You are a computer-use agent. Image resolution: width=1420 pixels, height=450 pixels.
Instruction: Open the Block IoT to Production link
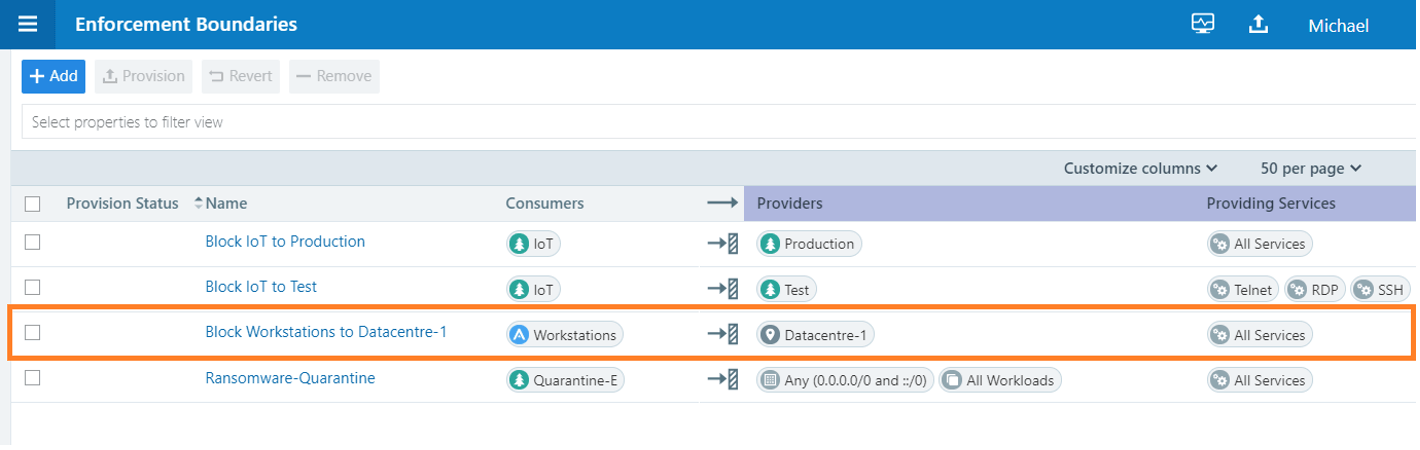coord(285,241)
